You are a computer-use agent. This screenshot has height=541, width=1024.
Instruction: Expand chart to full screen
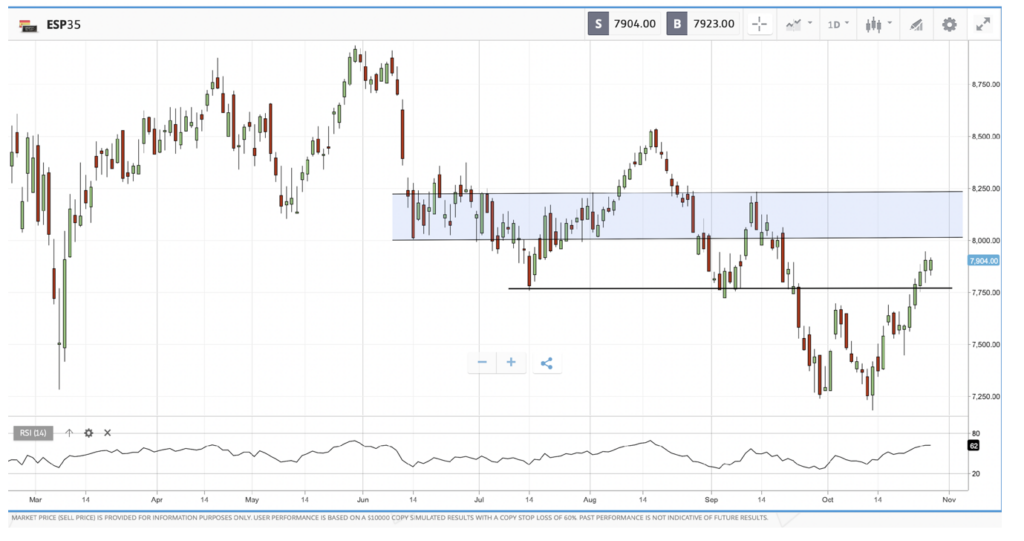984,24
